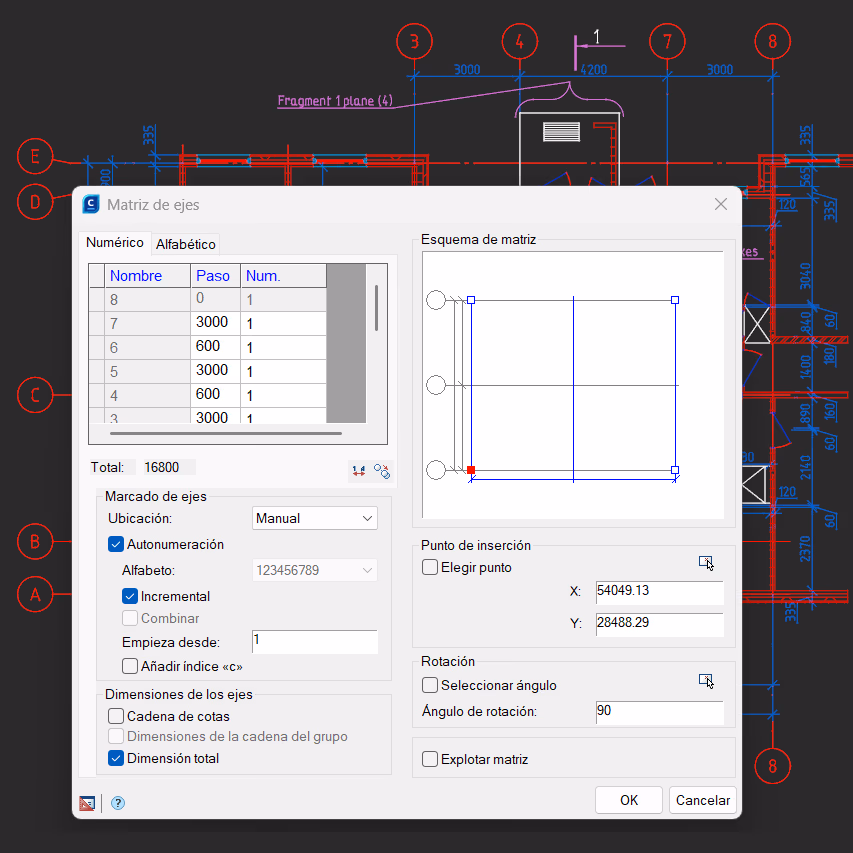Check the Explotar matriz option
This screenshot has width=853, height=853.
click(x=430, y=759)
